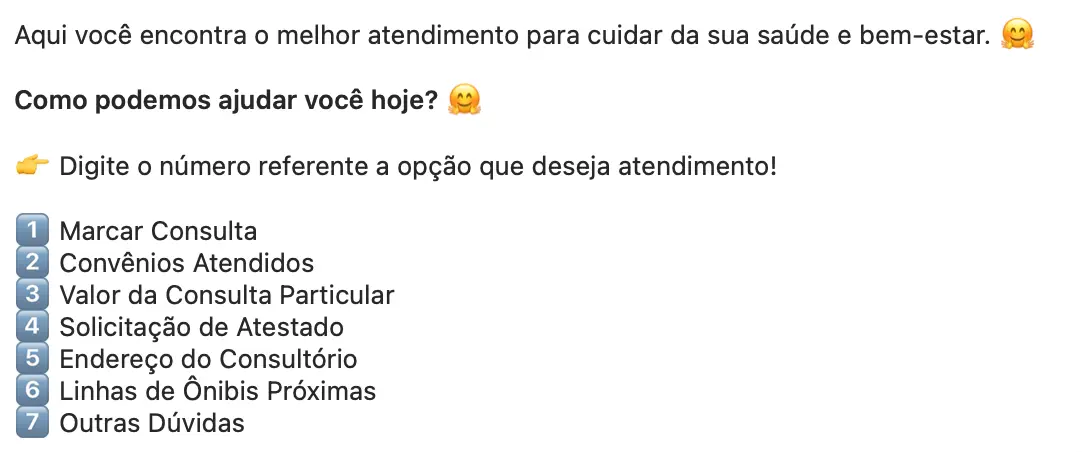This screenshot has width=1090, height=452.
Task: Click the pointing hand emoji
Action: (x=32, y=166)
